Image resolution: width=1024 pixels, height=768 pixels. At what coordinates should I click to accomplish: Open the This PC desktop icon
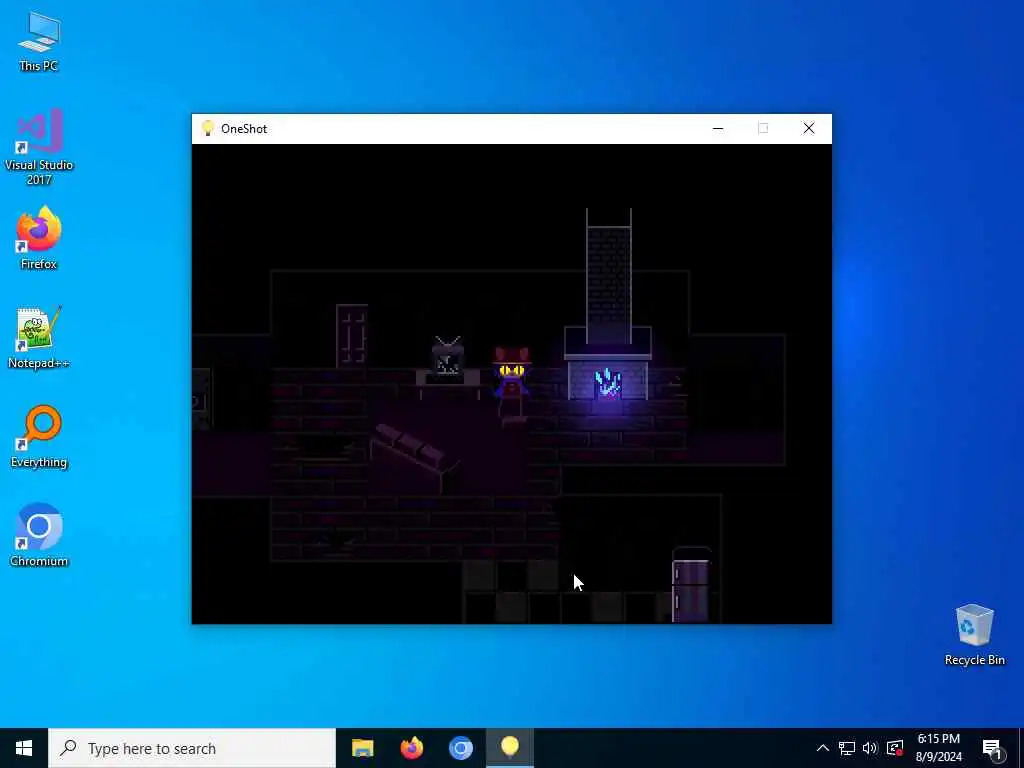click(x=39, y=40)
